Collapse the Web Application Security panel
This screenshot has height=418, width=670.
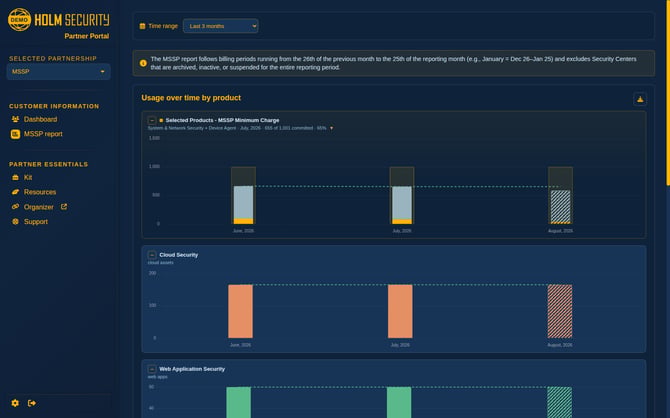coord(152,369)
